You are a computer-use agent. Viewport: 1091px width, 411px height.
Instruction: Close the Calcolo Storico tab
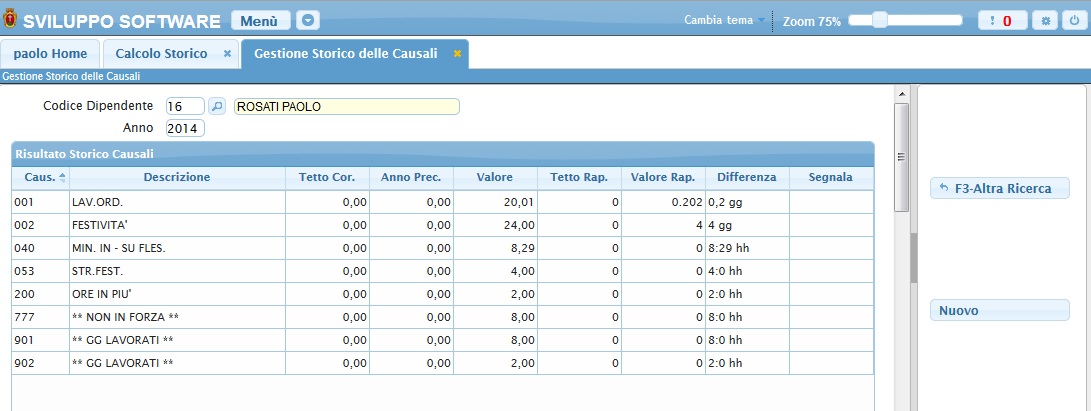coord(227,54)
